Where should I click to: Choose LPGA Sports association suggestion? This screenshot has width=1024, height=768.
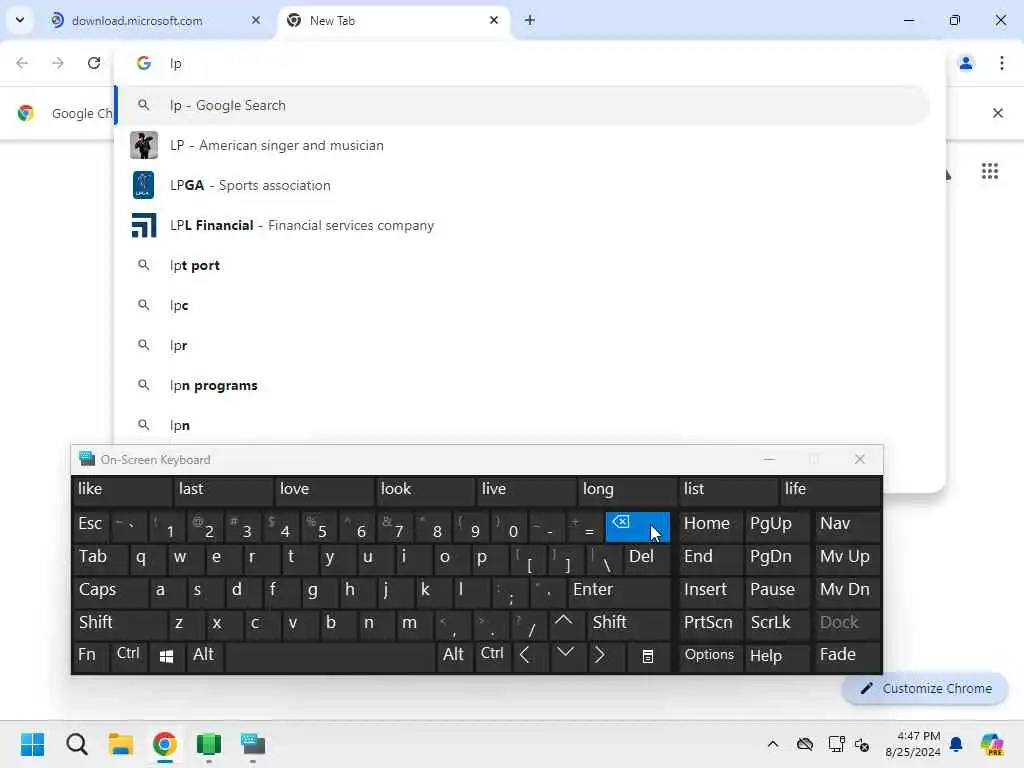pos(522,185)
